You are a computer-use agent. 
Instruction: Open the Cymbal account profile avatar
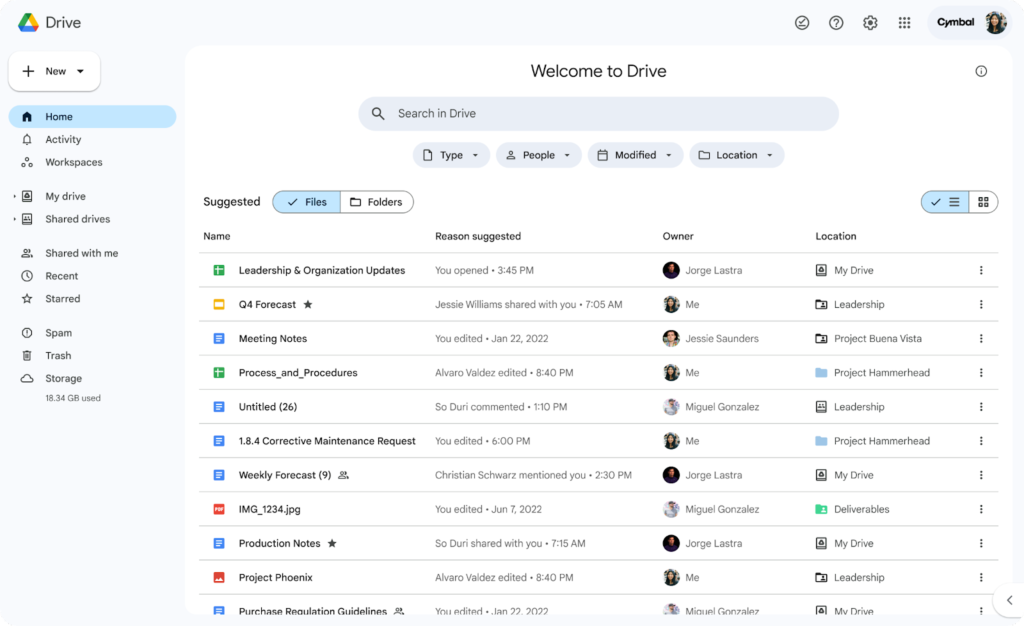click(995, 23)
